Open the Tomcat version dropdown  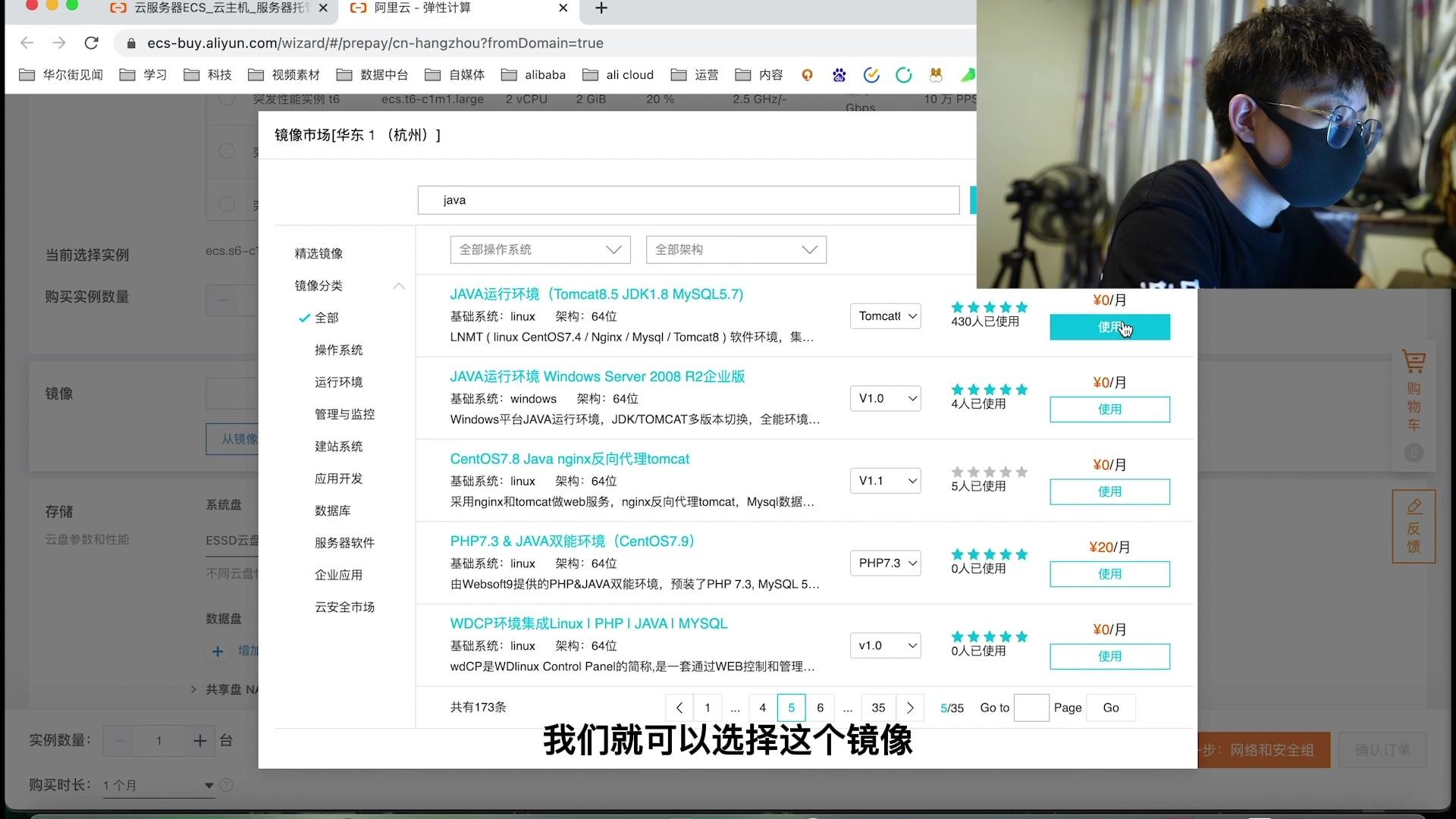tap(885, 316)
